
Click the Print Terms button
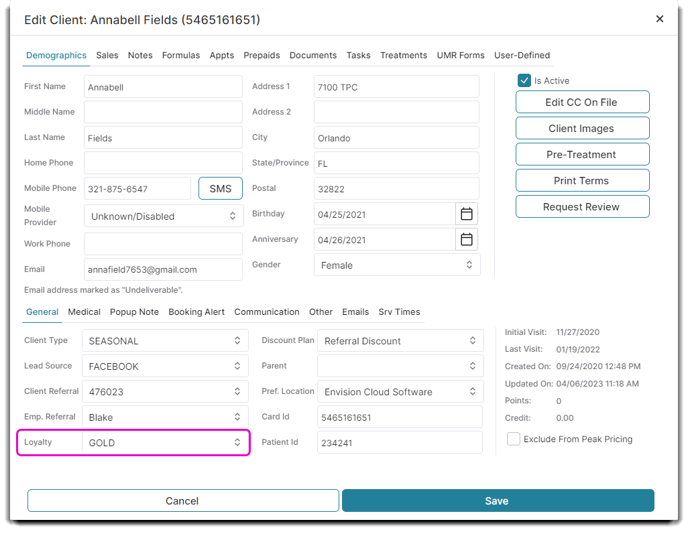click(582, 181)
